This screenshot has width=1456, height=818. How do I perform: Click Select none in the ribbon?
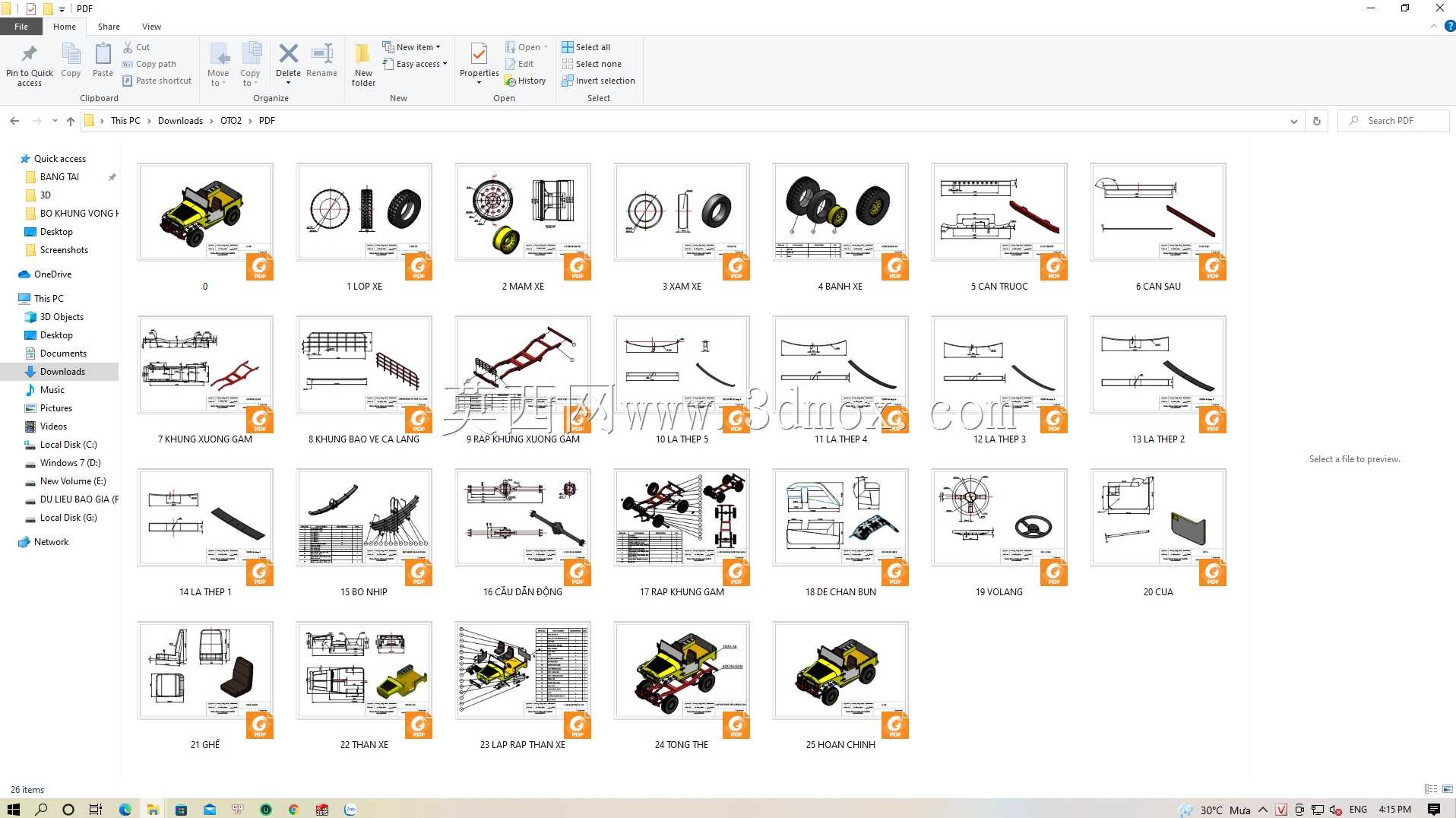click(x=591, y=64)
